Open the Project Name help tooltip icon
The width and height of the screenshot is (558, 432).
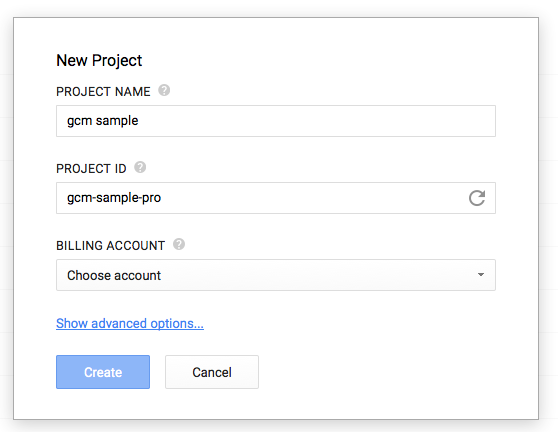coord(164,90)
